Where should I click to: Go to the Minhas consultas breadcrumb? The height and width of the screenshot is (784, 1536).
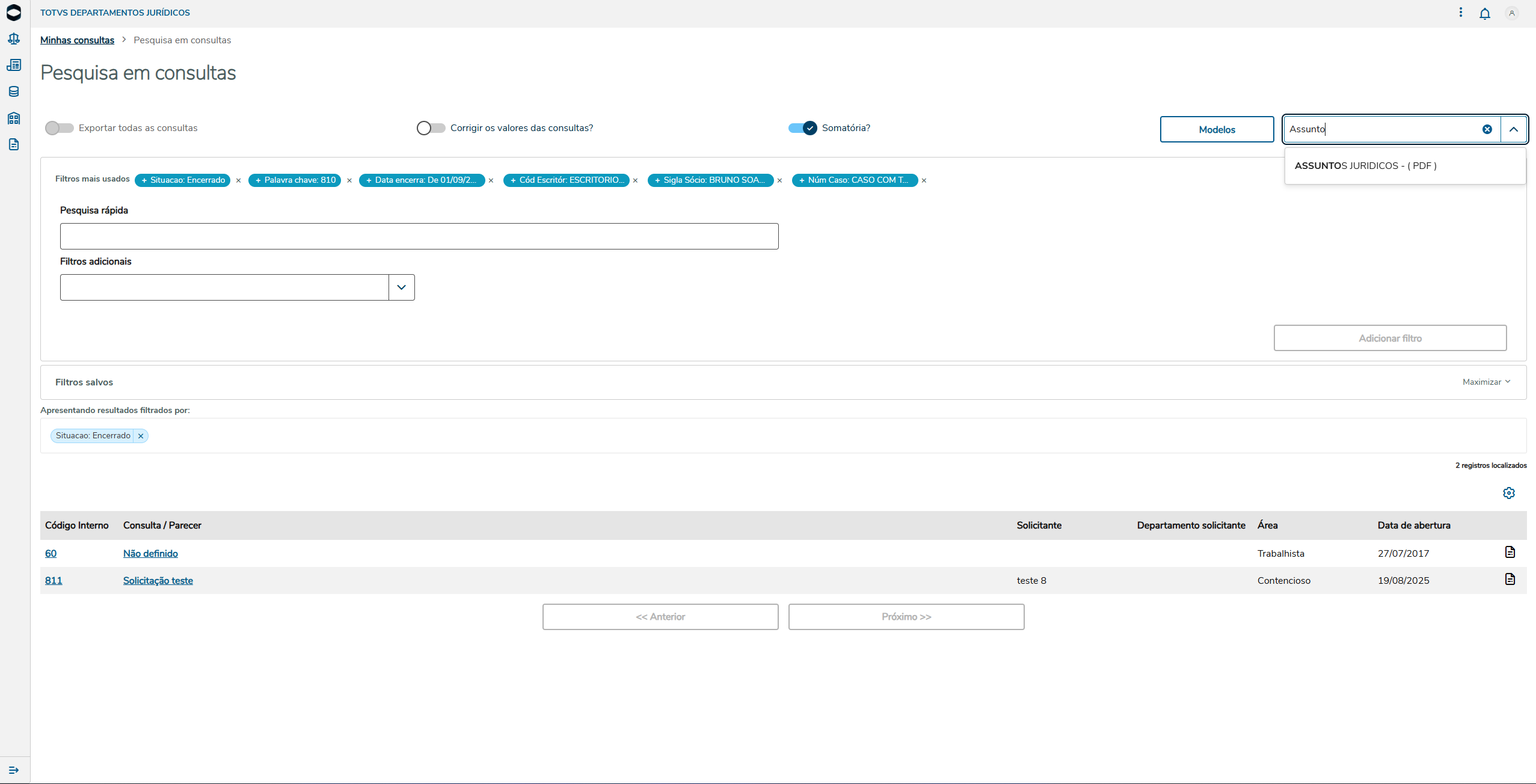tap(77, 40)
